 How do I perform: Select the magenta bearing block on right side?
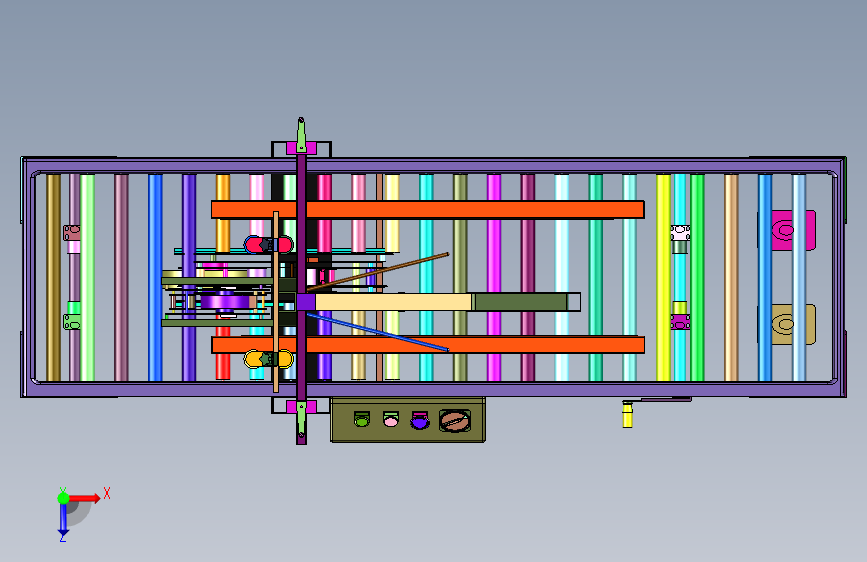click(680, 322)
